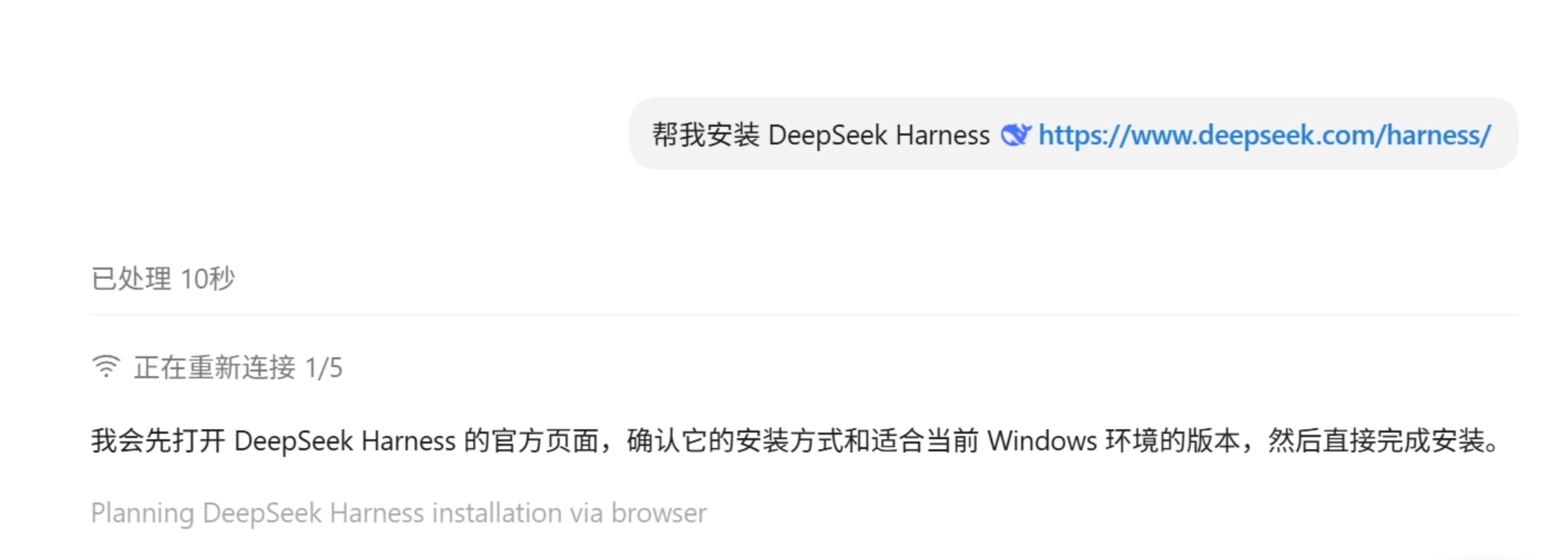Viewport: 1568px width, 560px height.
Task: Click the 正在重新连接 status text
Action: 215,367
